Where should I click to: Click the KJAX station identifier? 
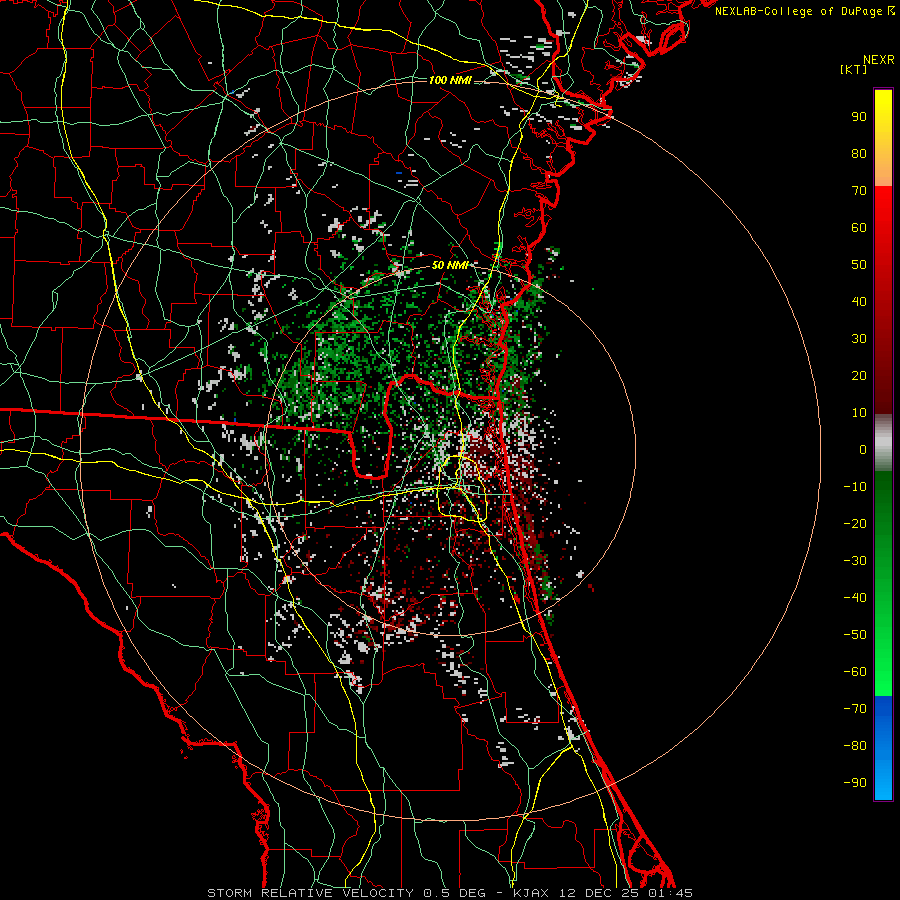coord(531,893)
